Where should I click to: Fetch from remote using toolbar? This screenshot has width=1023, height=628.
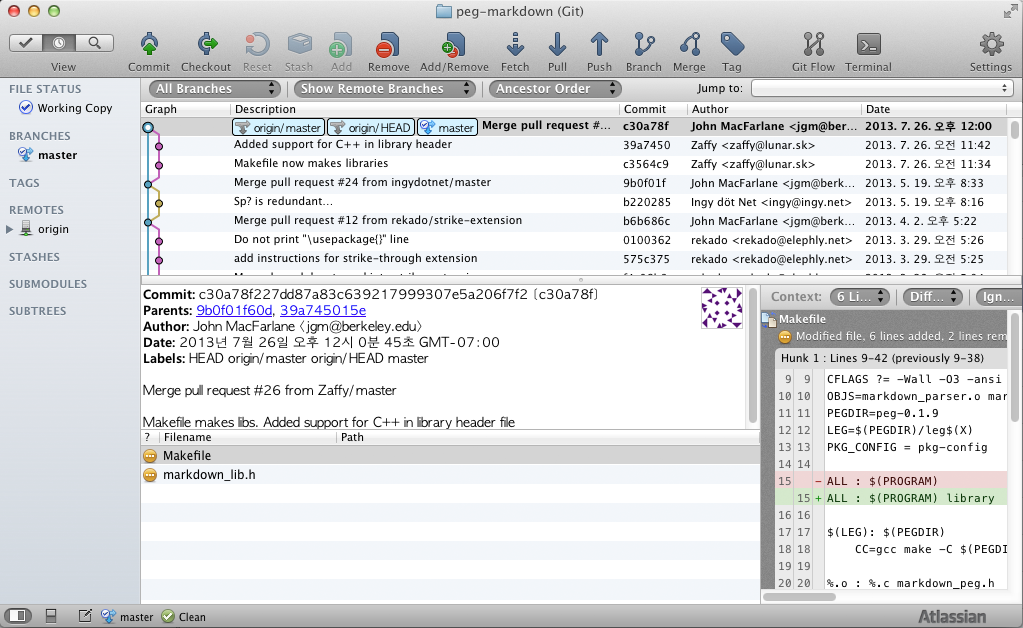(x=515, y=44)
